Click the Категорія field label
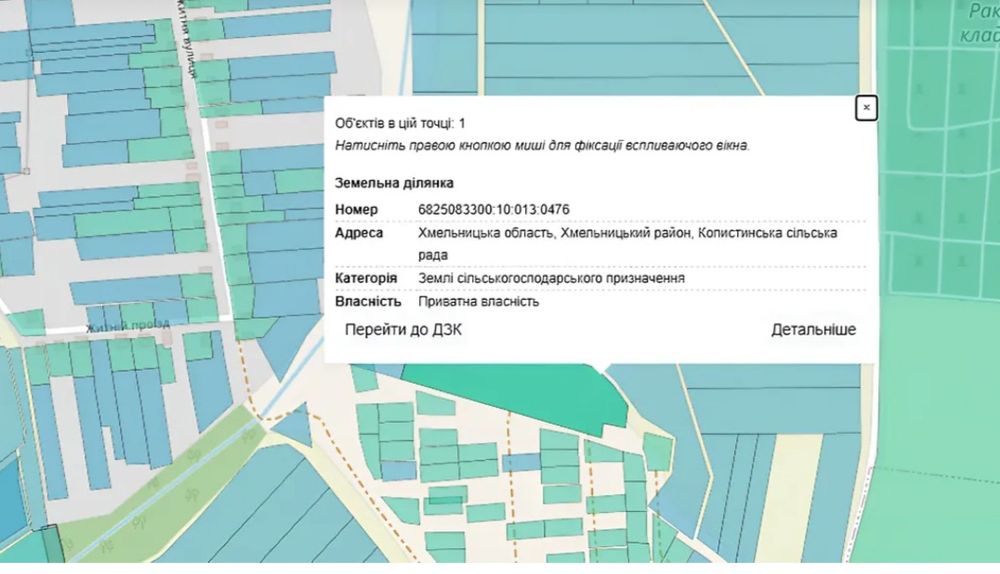 pos(365,278)
